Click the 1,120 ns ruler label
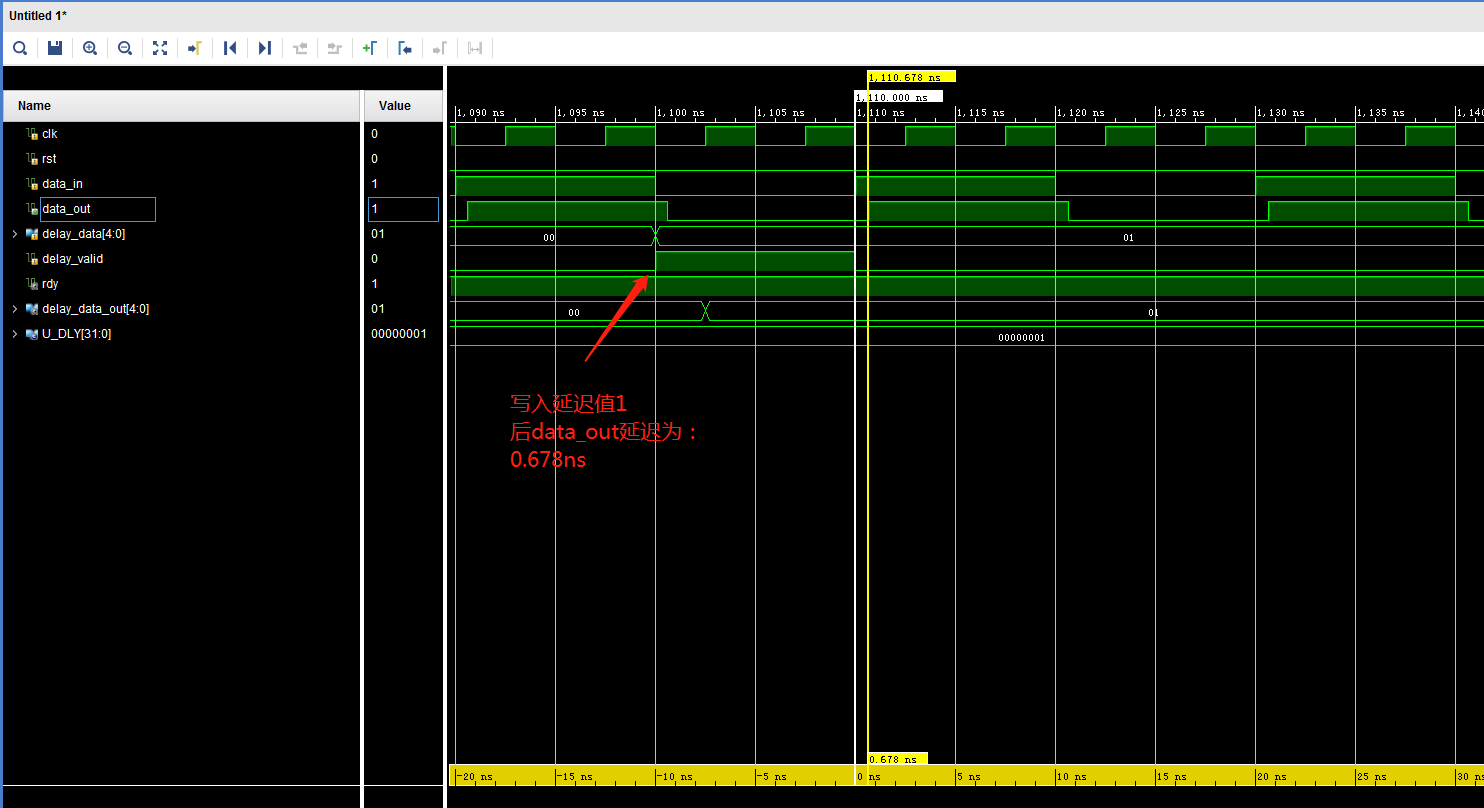This screenshot has height=808, width=1484. pos(1080,113)
